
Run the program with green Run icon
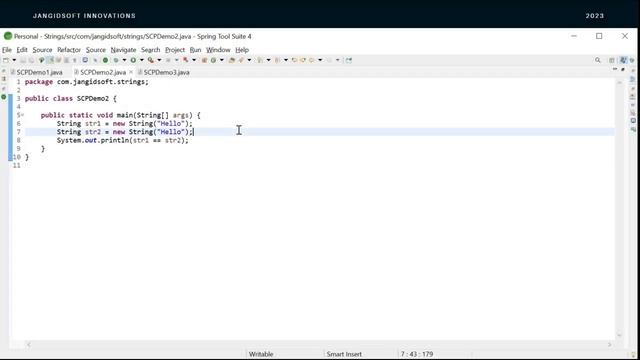[133, 60]
